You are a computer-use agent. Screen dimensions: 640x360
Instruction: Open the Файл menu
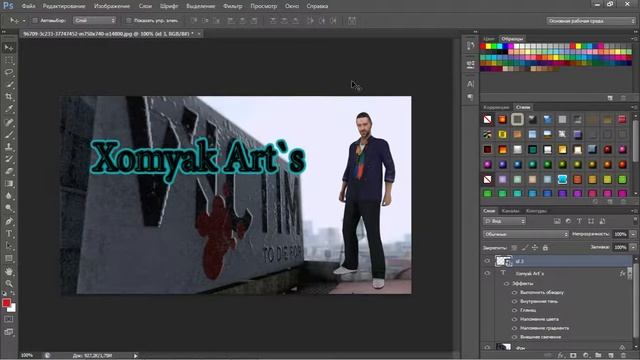tap(28, 6)
